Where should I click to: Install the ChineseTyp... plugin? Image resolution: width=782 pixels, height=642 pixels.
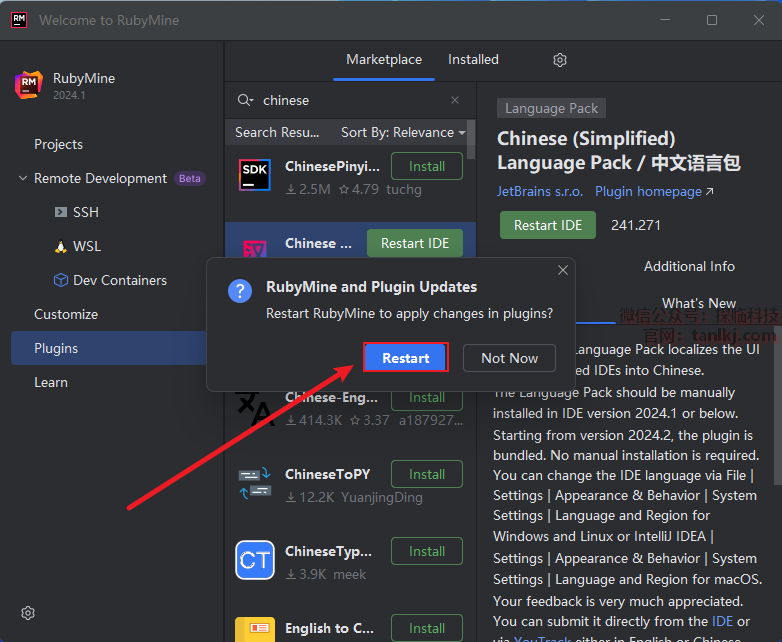427,551
